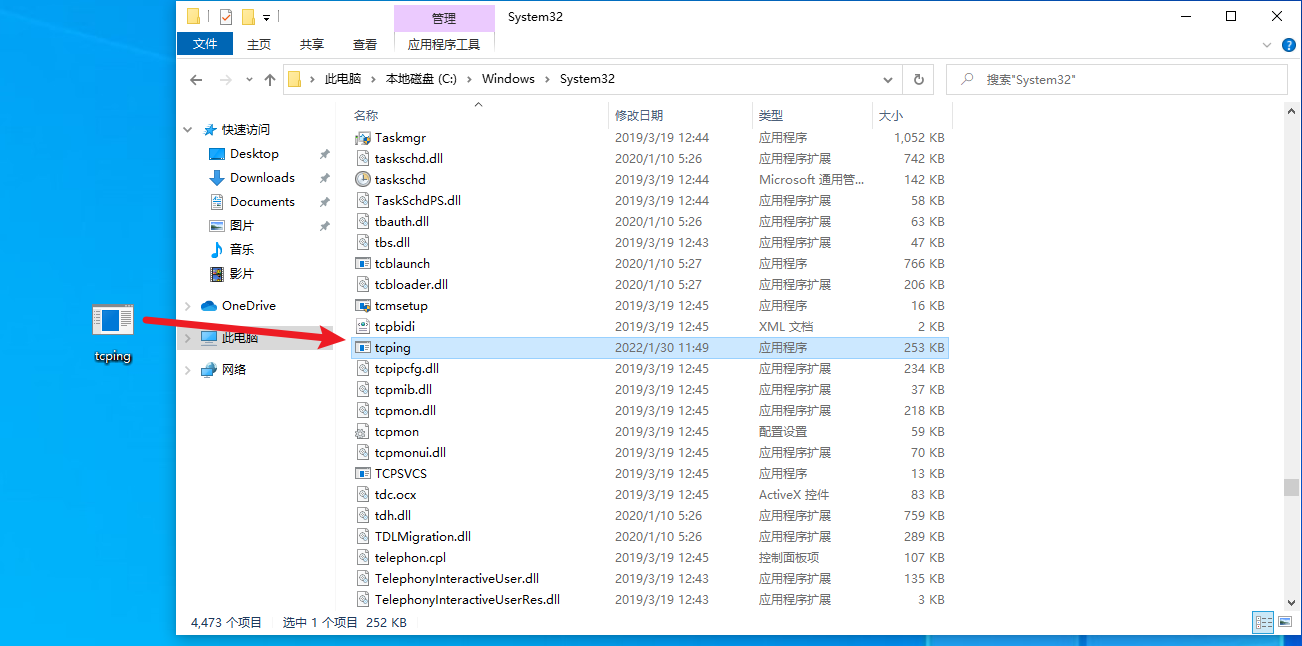The image size is (1302, 646).
Task: Open the blue Help question mark icon
Action: point(1289,44)
